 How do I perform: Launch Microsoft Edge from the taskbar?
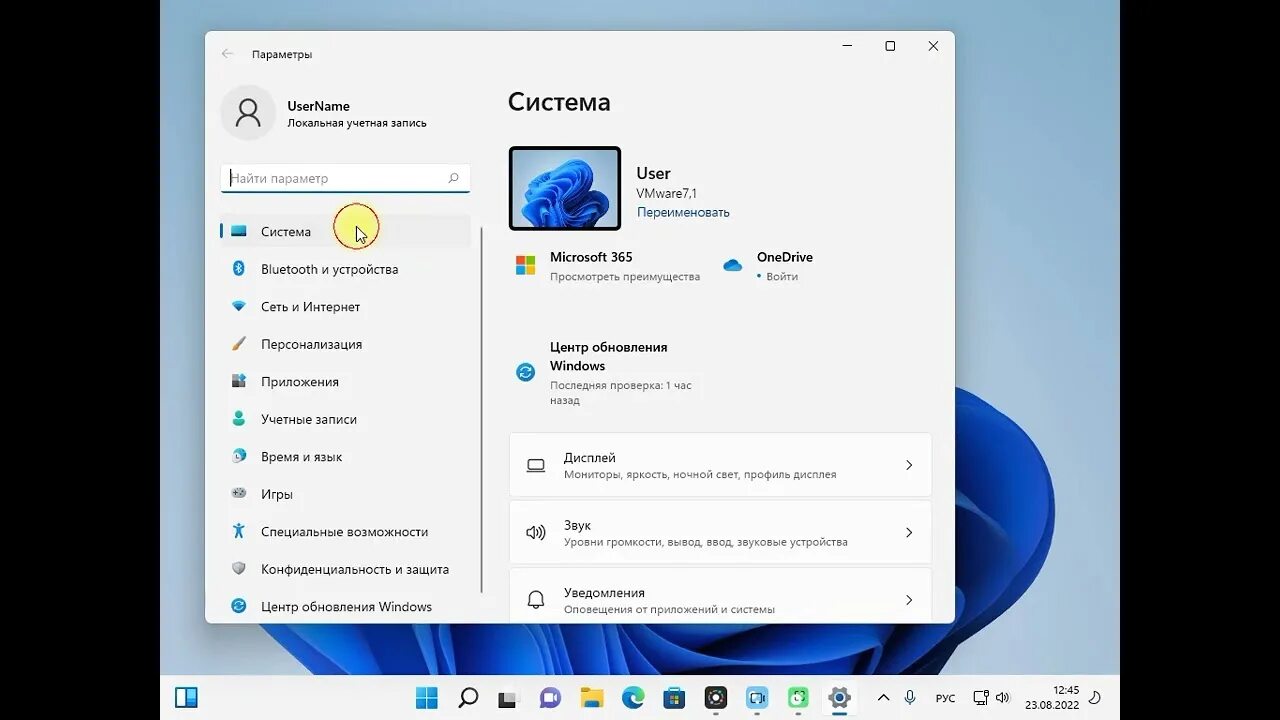pyautogui.click(x=633, y=698)
